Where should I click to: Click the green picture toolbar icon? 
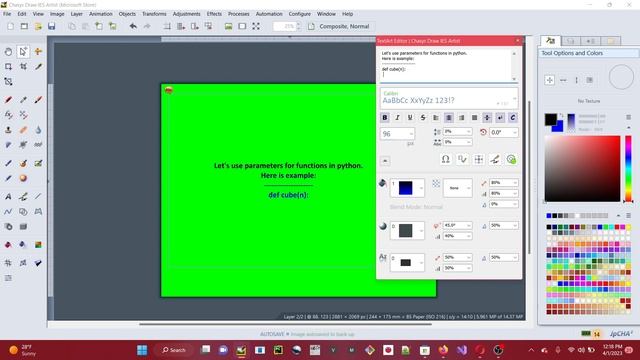coord(228,26)
